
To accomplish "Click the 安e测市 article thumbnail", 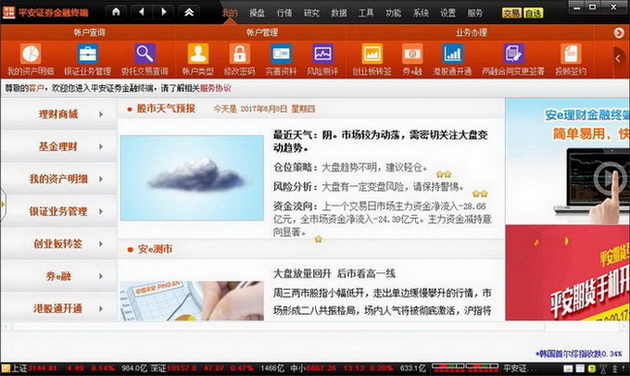I will coord(192,300).
